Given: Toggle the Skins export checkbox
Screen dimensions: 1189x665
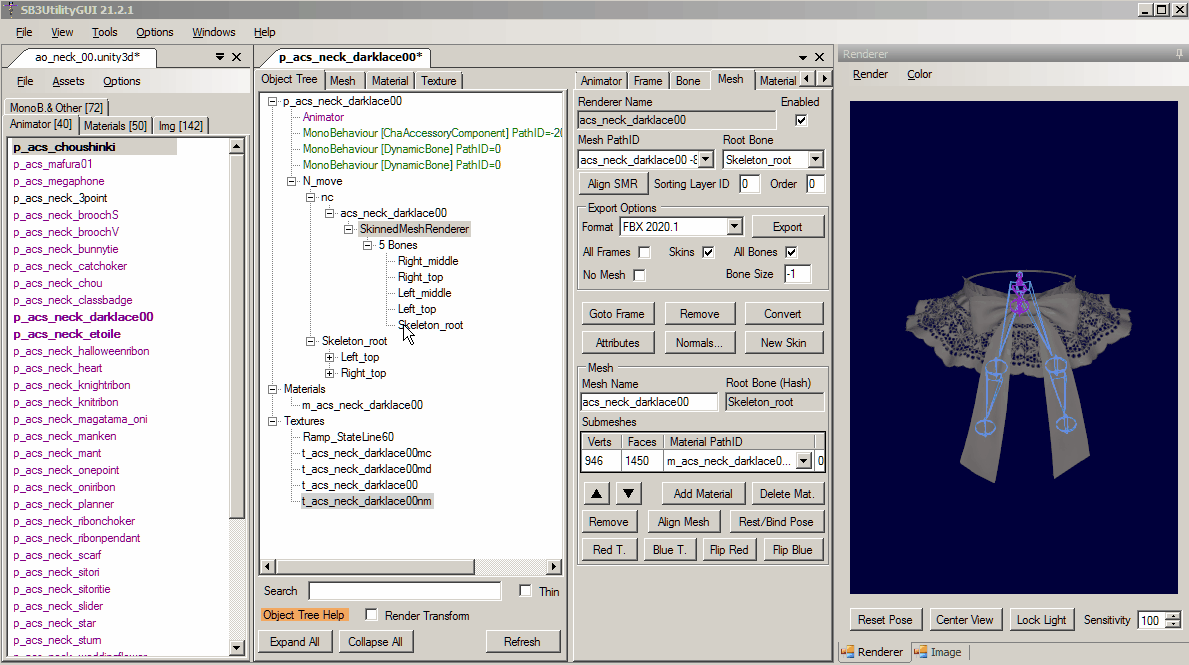Looking at the screenshot, I should tap(708, 252).
